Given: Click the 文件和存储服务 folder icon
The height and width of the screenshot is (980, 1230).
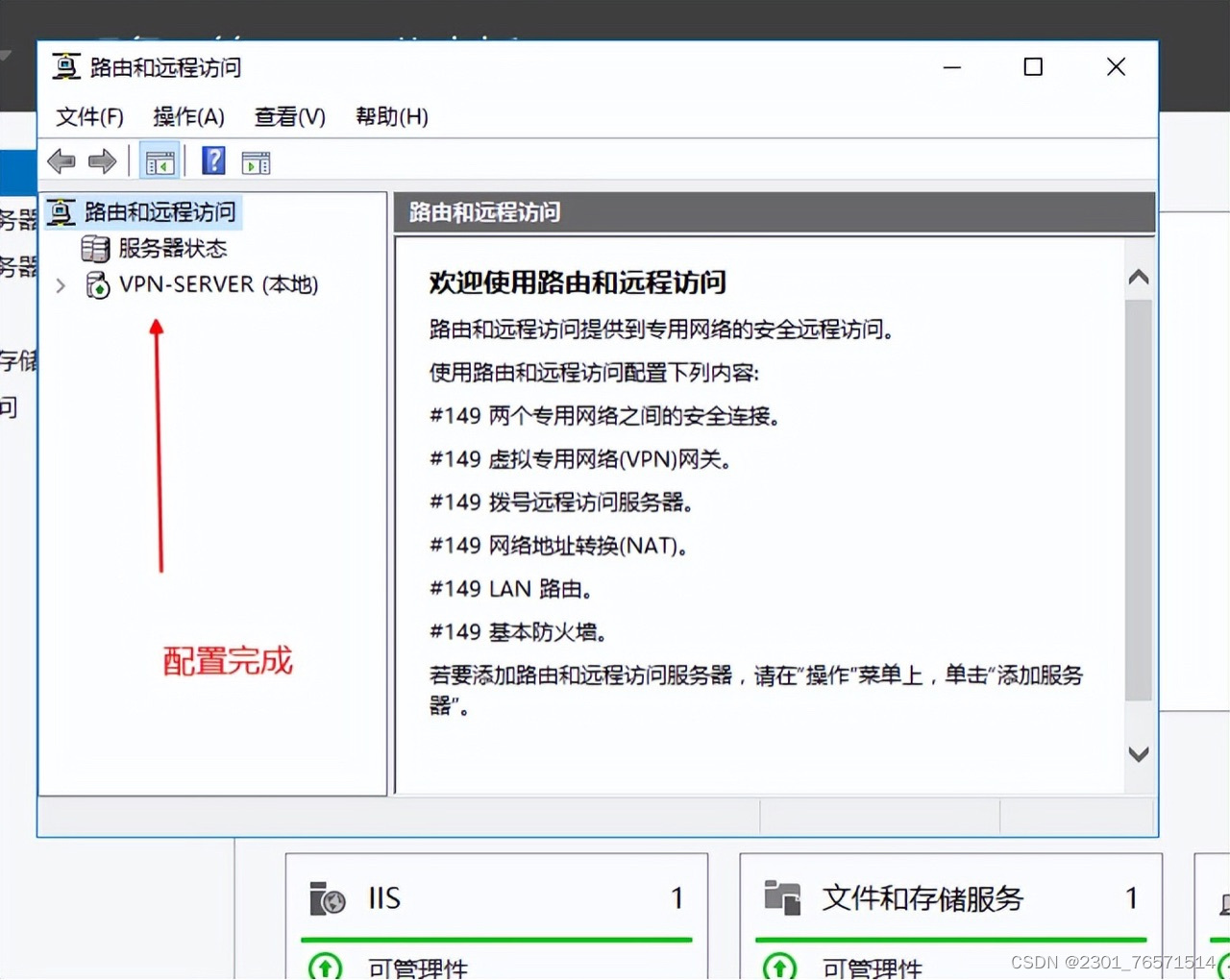Looking at the screenshot, I should [782, 899].
